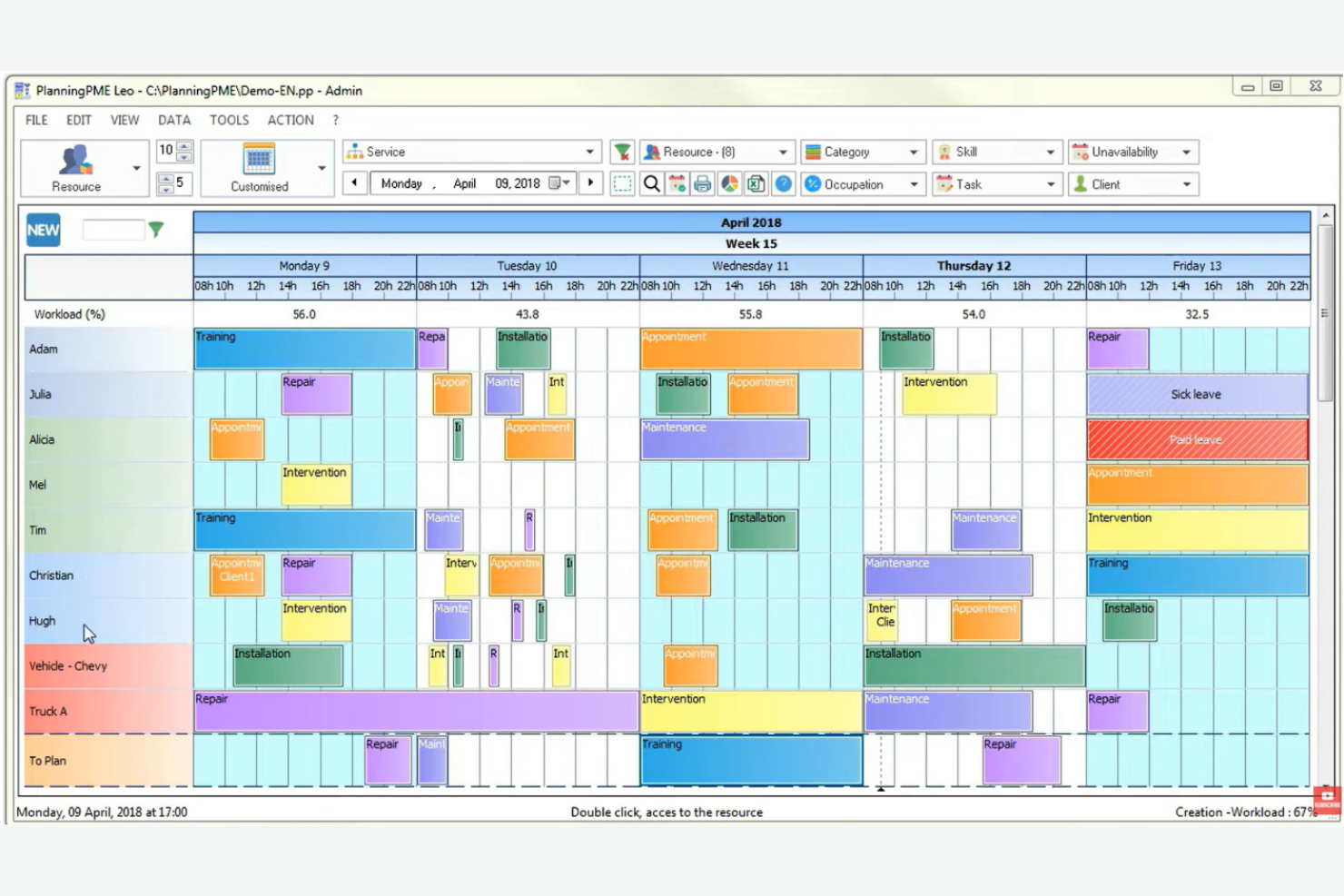This screenshot has height=896, width=1344.
Task: Open the pie chart statistics view
Action: [729, 183]
